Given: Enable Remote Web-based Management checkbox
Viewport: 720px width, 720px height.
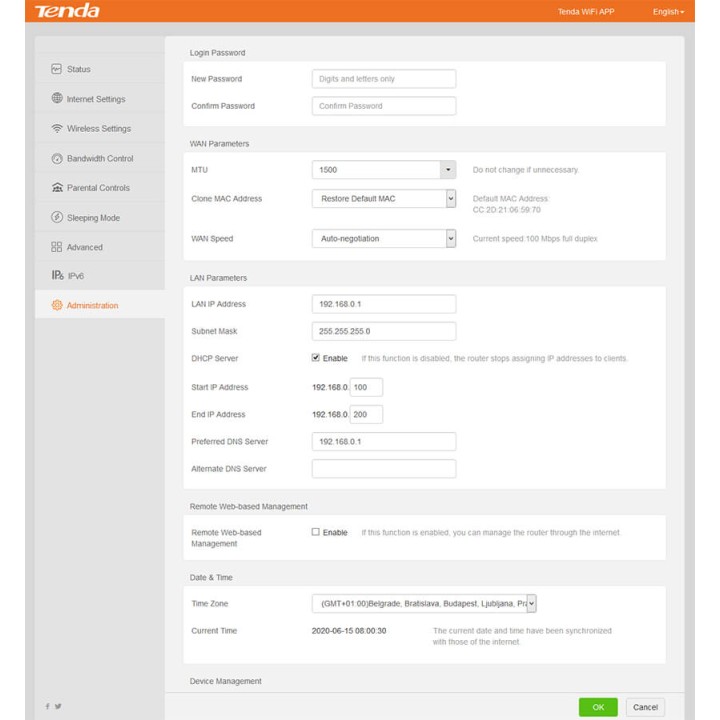Looking at the screenshot, I should coord(315,532).
